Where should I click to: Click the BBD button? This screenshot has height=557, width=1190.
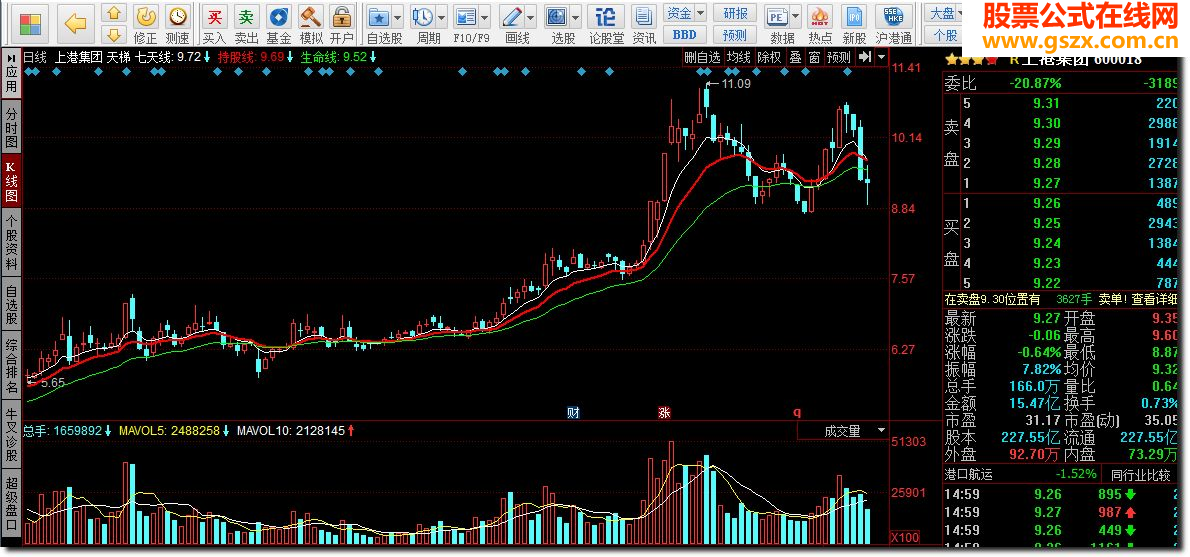(x=685, y=35)
